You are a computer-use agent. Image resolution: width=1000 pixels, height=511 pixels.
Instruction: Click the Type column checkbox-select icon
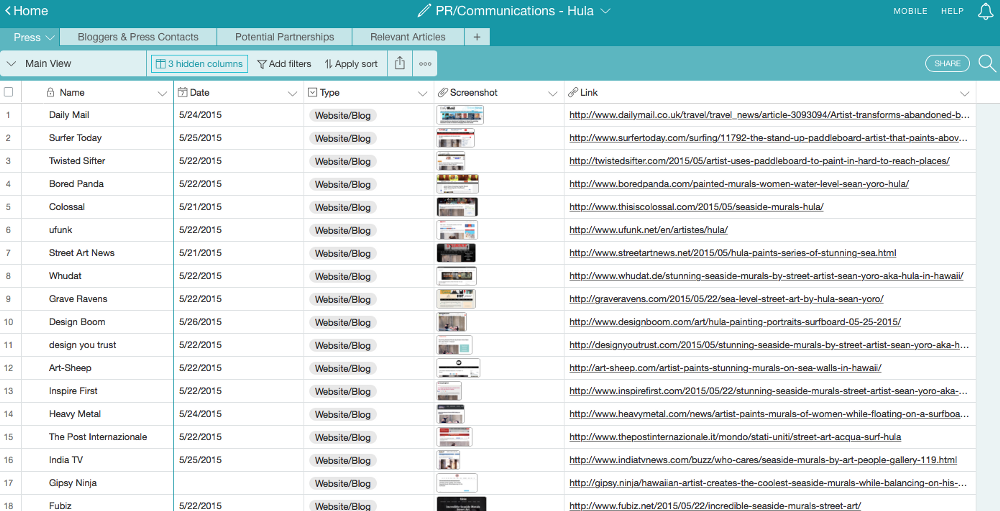pos(312,93)
